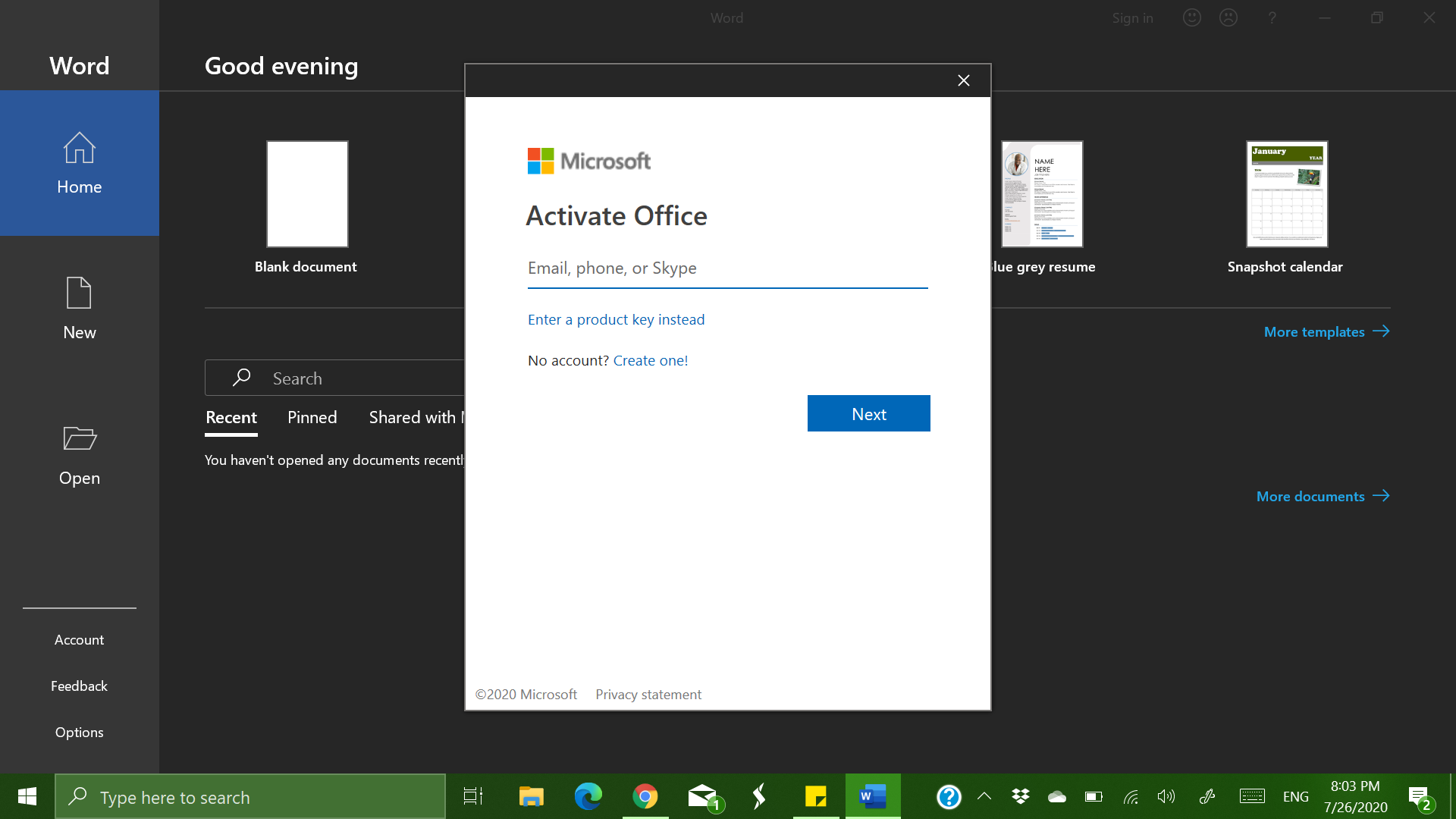This screenshot has height=819, width=1456.
Task: Open the black lightning-bolt taskbar app
Action: (758, 796)
